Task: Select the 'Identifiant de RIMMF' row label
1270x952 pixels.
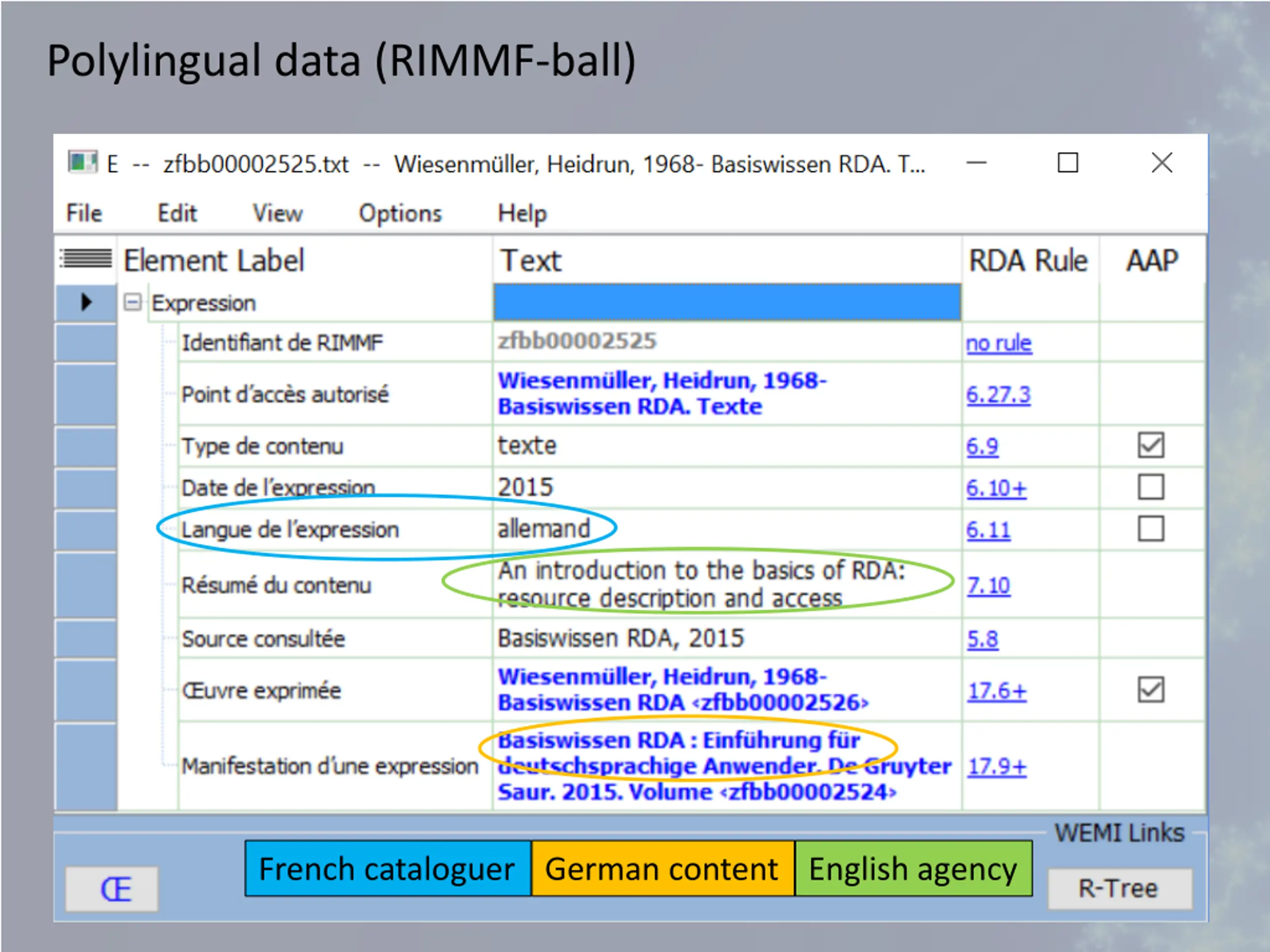Action: click(x=282, y=343)
